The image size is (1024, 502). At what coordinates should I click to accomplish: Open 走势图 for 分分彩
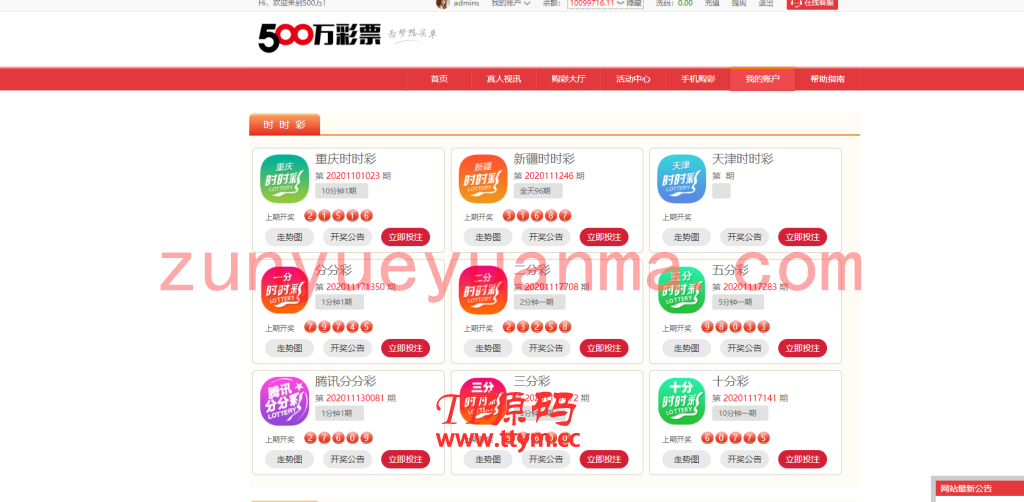tap(289, 348)
